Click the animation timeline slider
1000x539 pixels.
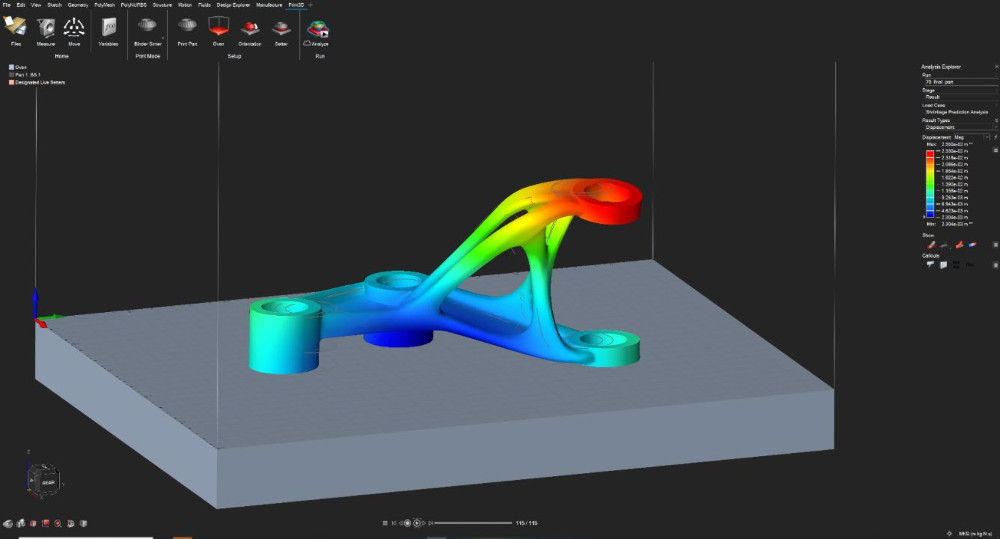pos(470,523)
